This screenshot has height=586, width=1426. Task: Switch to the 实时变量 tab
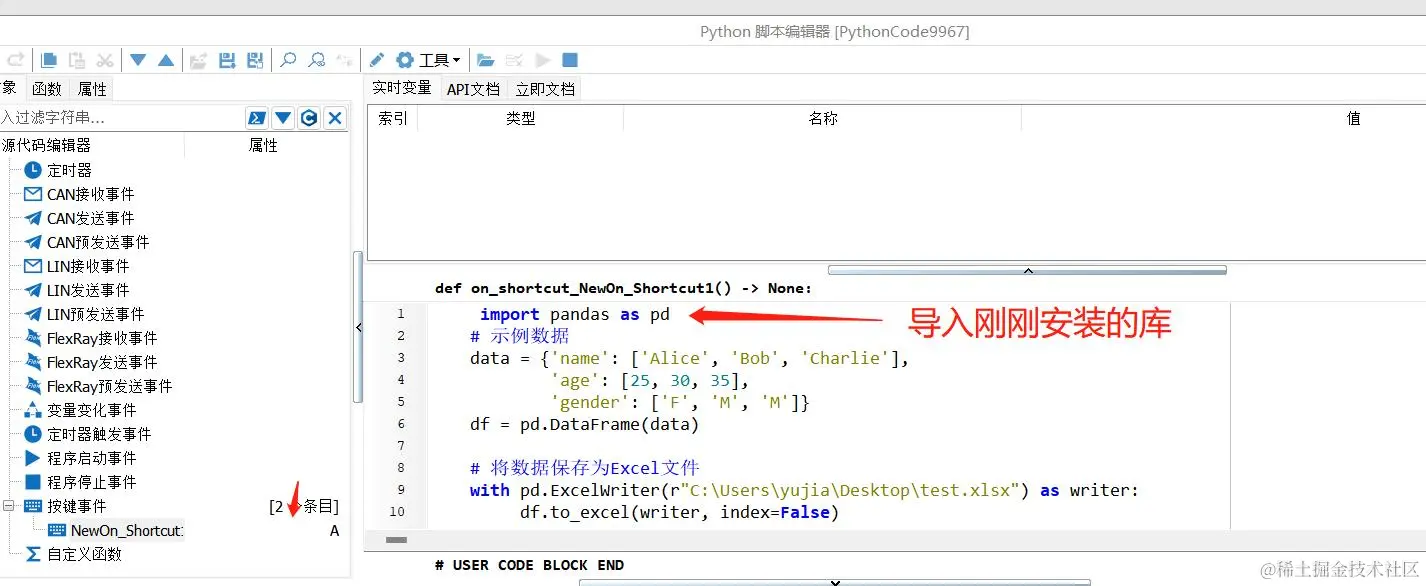click(x=402, y=88)
